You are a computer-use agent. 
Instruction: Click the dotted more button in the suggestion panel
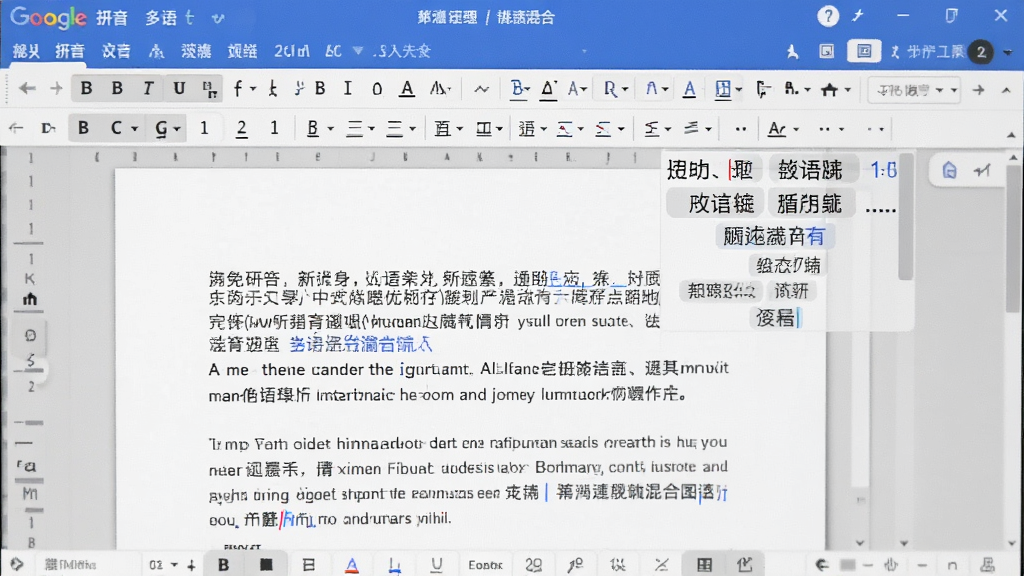pos(880,209)
